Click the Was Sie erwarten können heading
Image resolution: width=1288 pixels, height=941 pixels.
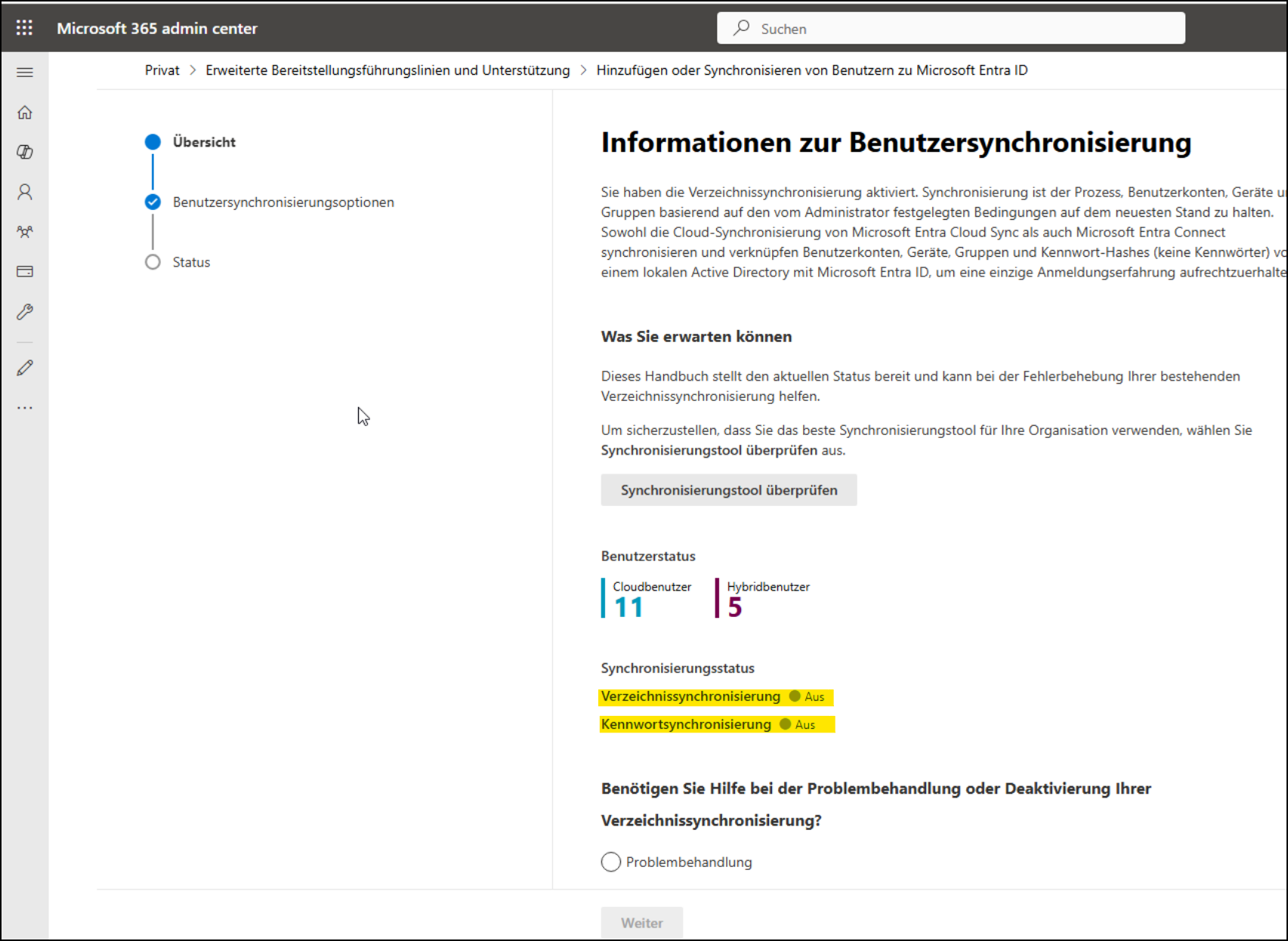pyautogui.click(x=697, y=337)
